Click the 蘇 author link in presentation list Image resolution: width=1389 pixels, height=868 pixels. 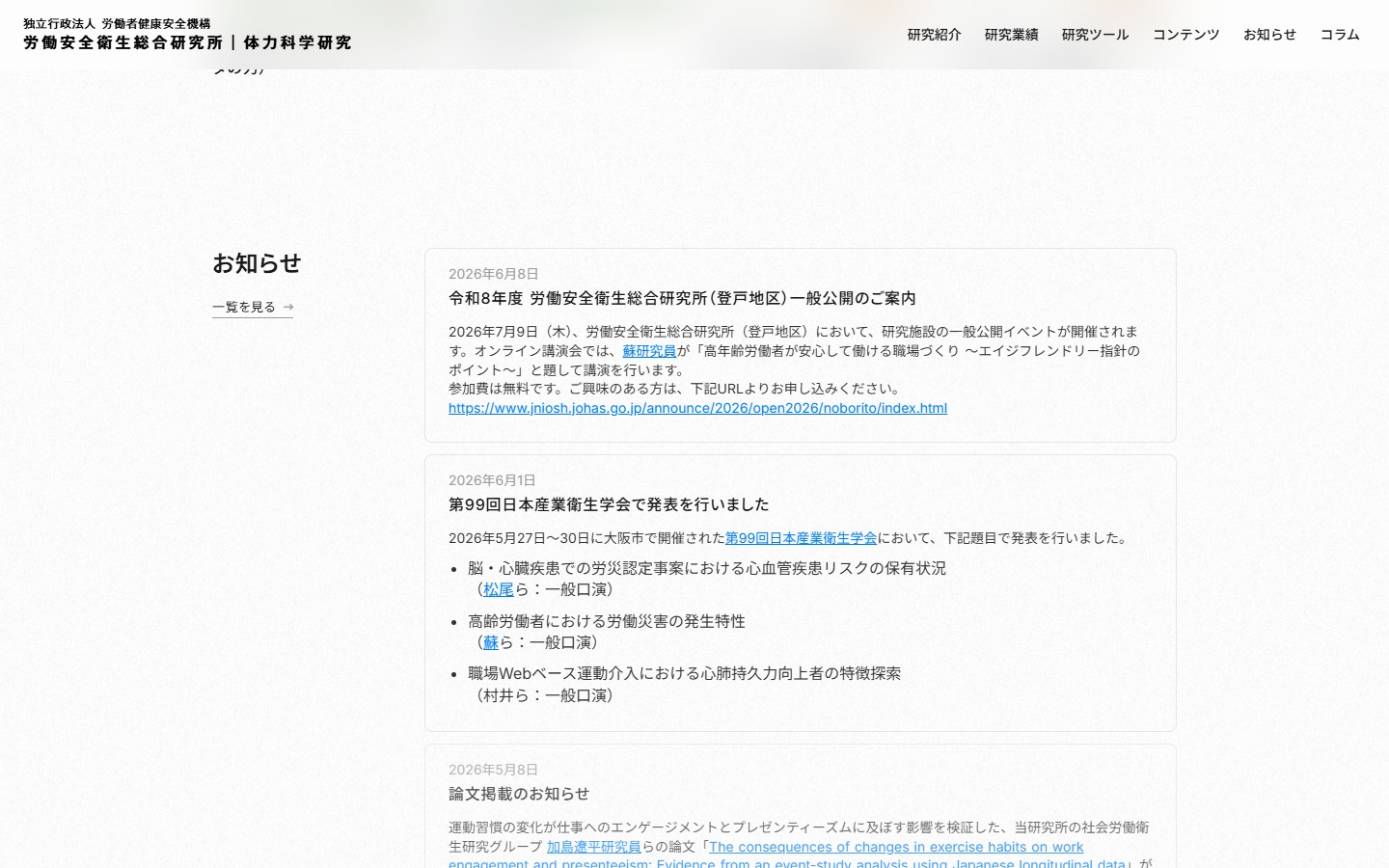pos(491,642)
